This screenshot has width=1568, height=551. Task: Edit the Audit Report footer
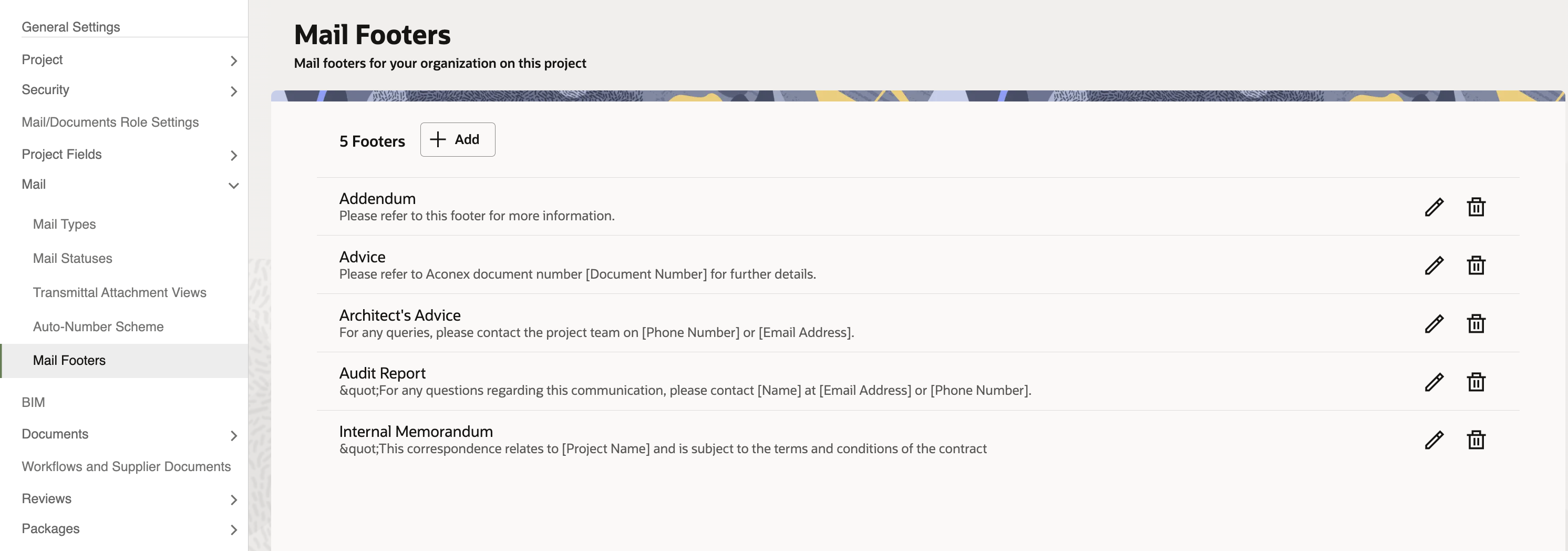click(x=1434, y=382)
